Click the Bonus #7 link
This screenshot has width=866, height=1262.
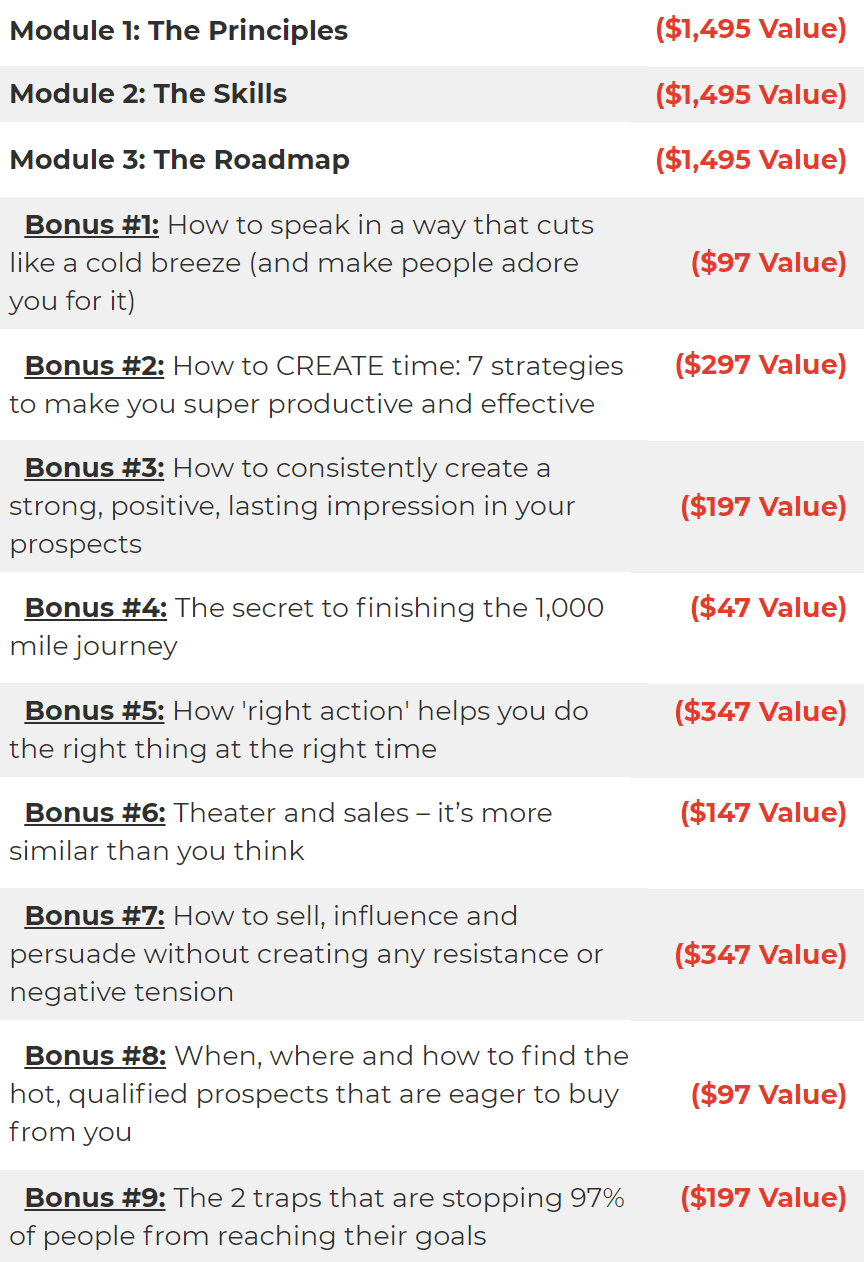[94, 916]
